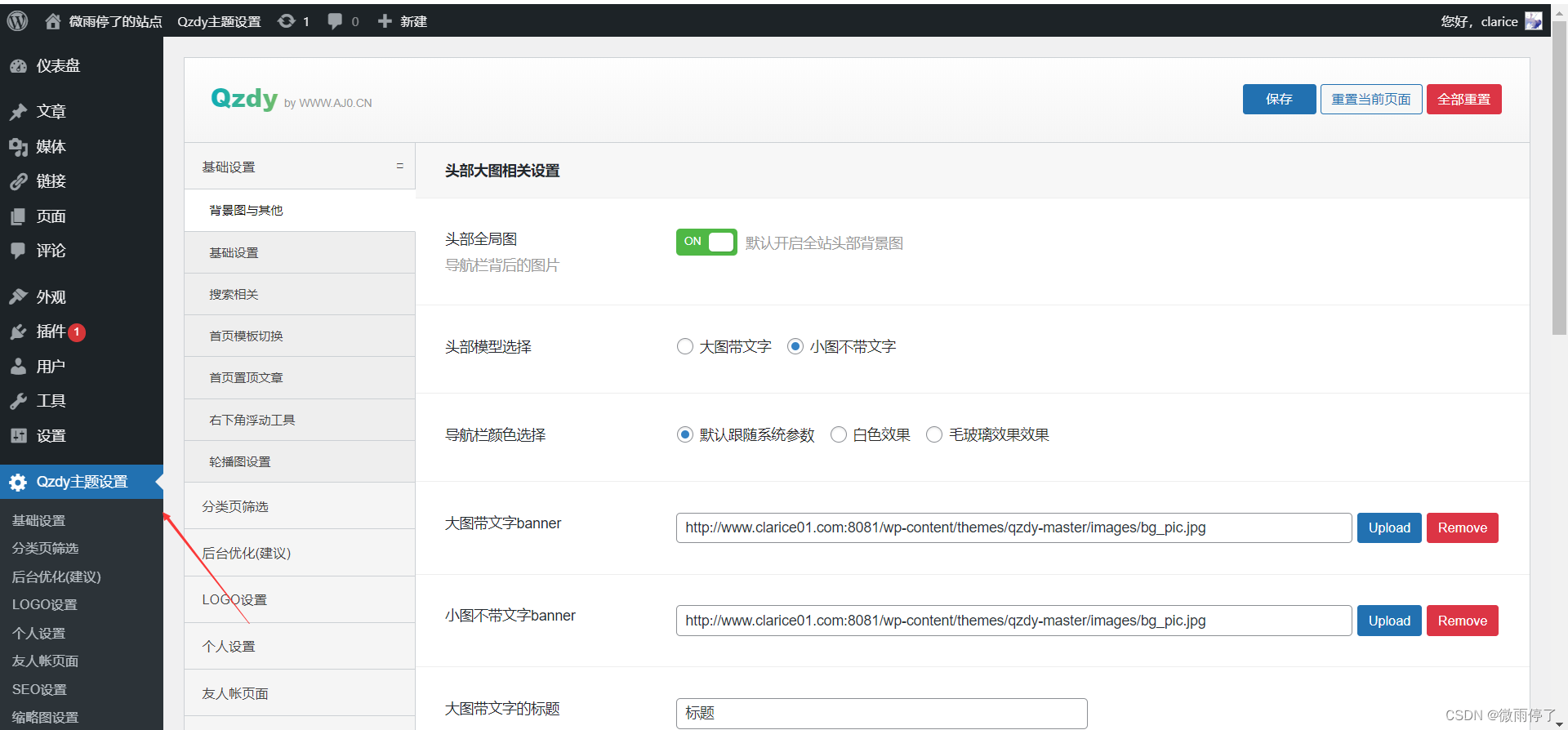Select the 白色效果 radio option
The width and height of the screenshot is (1568, 730).
point(839,434)
